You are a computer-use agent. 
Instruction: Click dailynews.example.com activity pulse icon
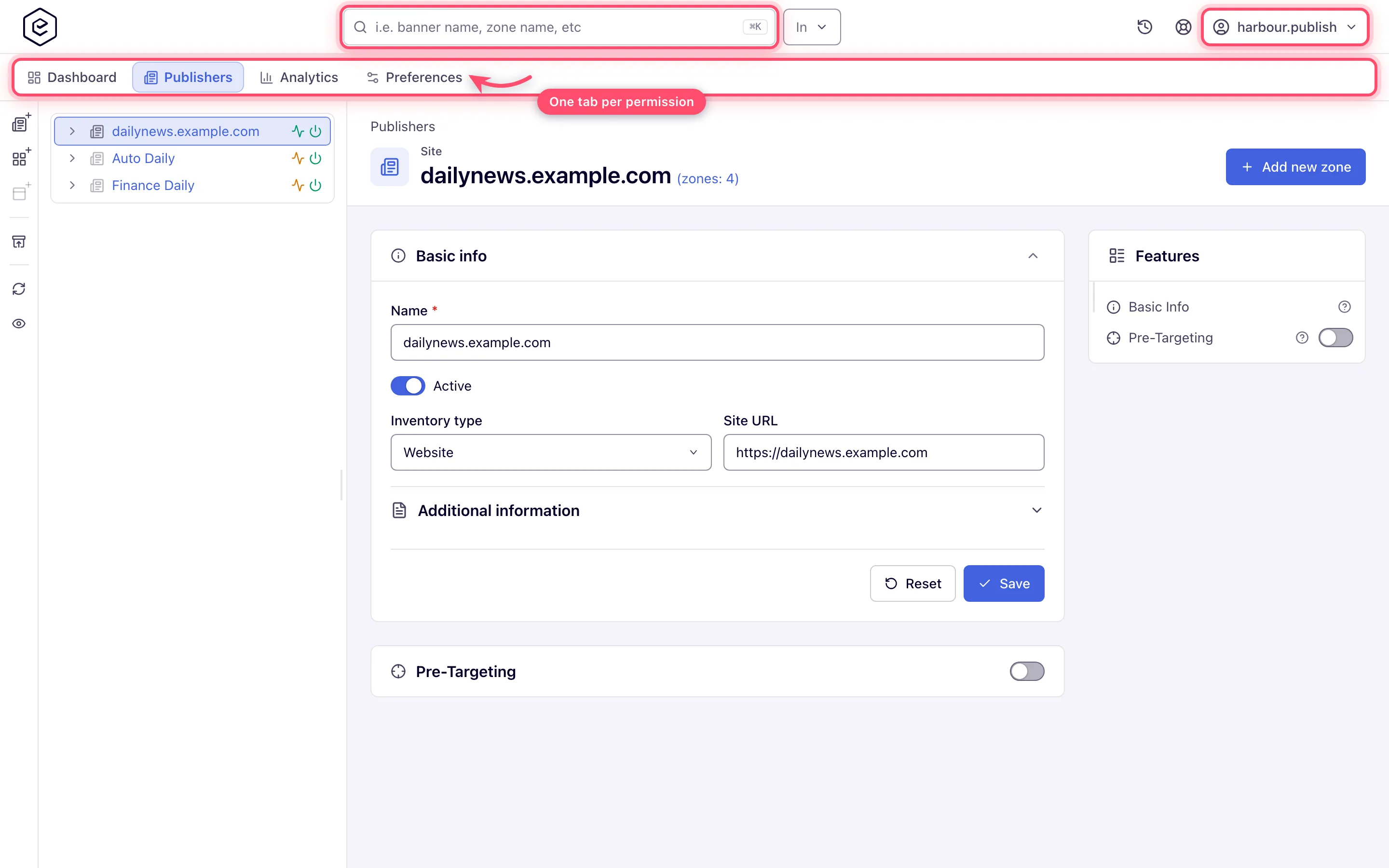point(297,132)
